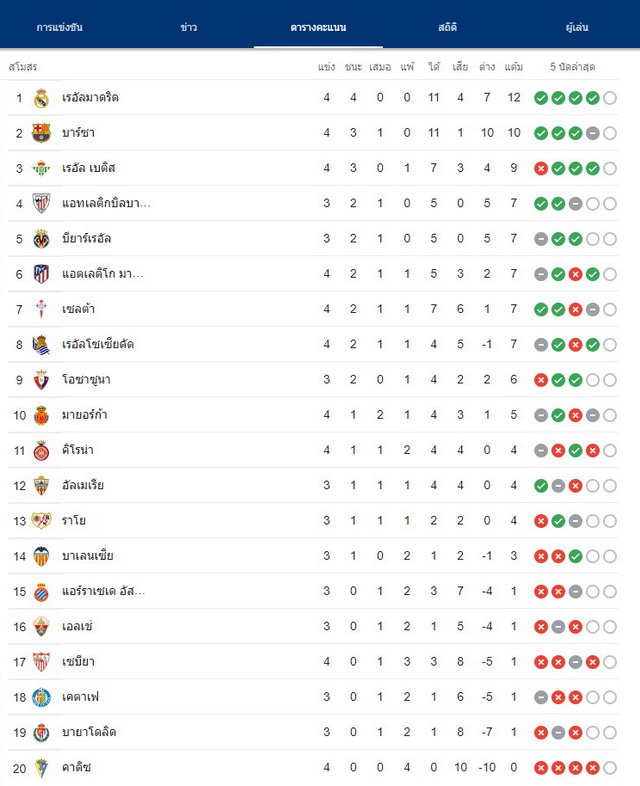Open team name บาร์ซา

point(78,133)
